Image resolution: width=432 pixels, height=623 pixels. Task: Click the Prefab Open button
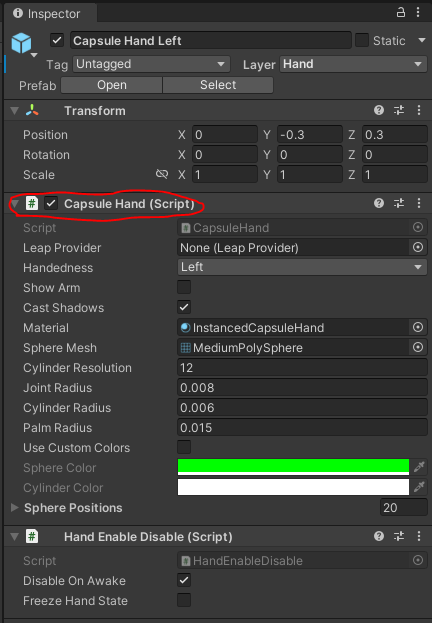point(112,85)
